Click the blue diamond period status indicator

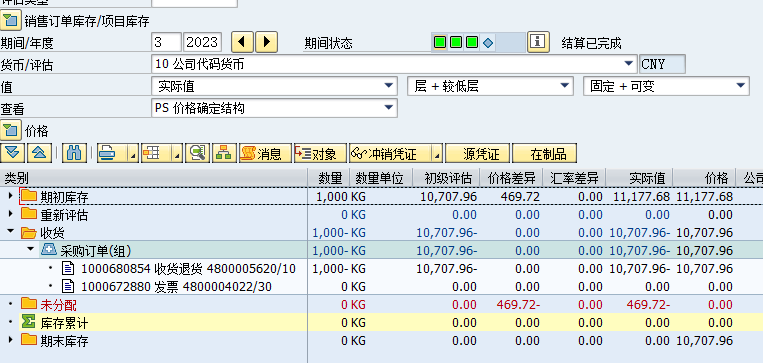click(488, 43)
